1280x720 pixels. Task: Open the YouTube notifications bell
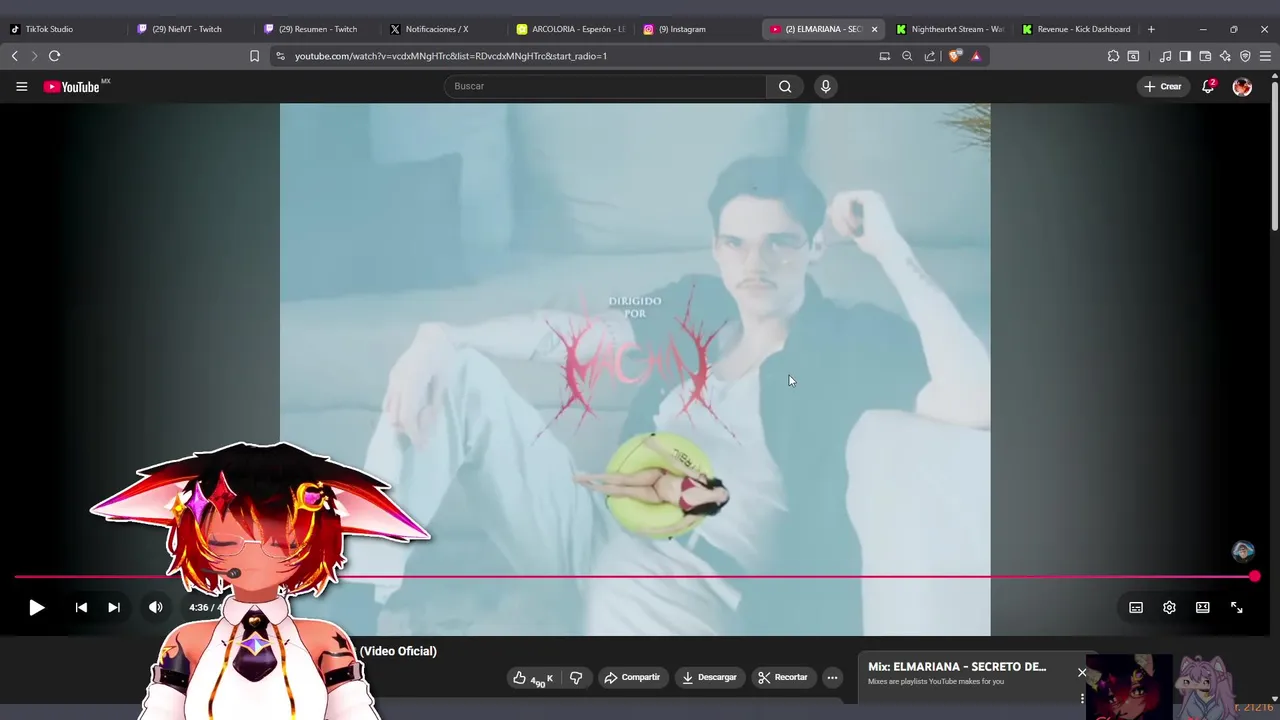[1208, 87]
